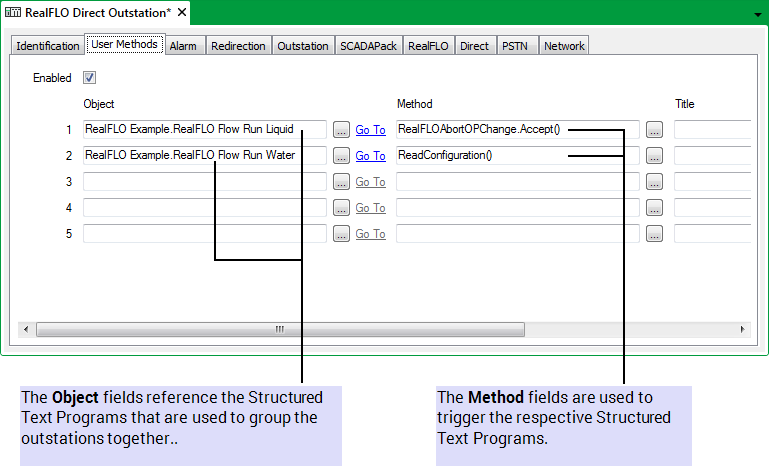This screenshot has height=476, width=769.
Task: Click empty Object field in row 5
Action: coord(205,233)
